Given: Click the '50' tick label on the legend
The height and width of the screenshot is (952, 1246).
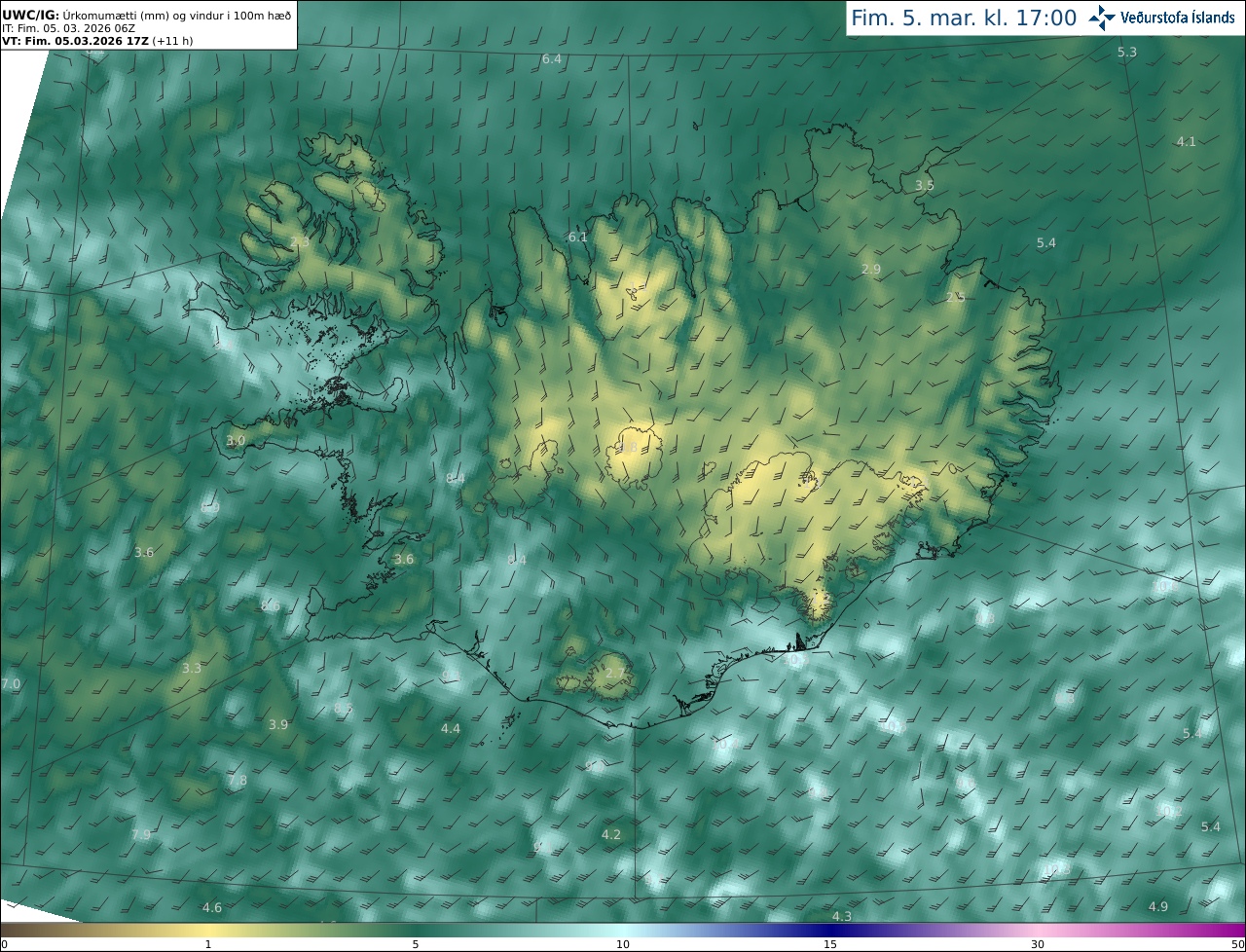Looking at the screenshot, I should pyautogui.click(x=1238, y=944).
